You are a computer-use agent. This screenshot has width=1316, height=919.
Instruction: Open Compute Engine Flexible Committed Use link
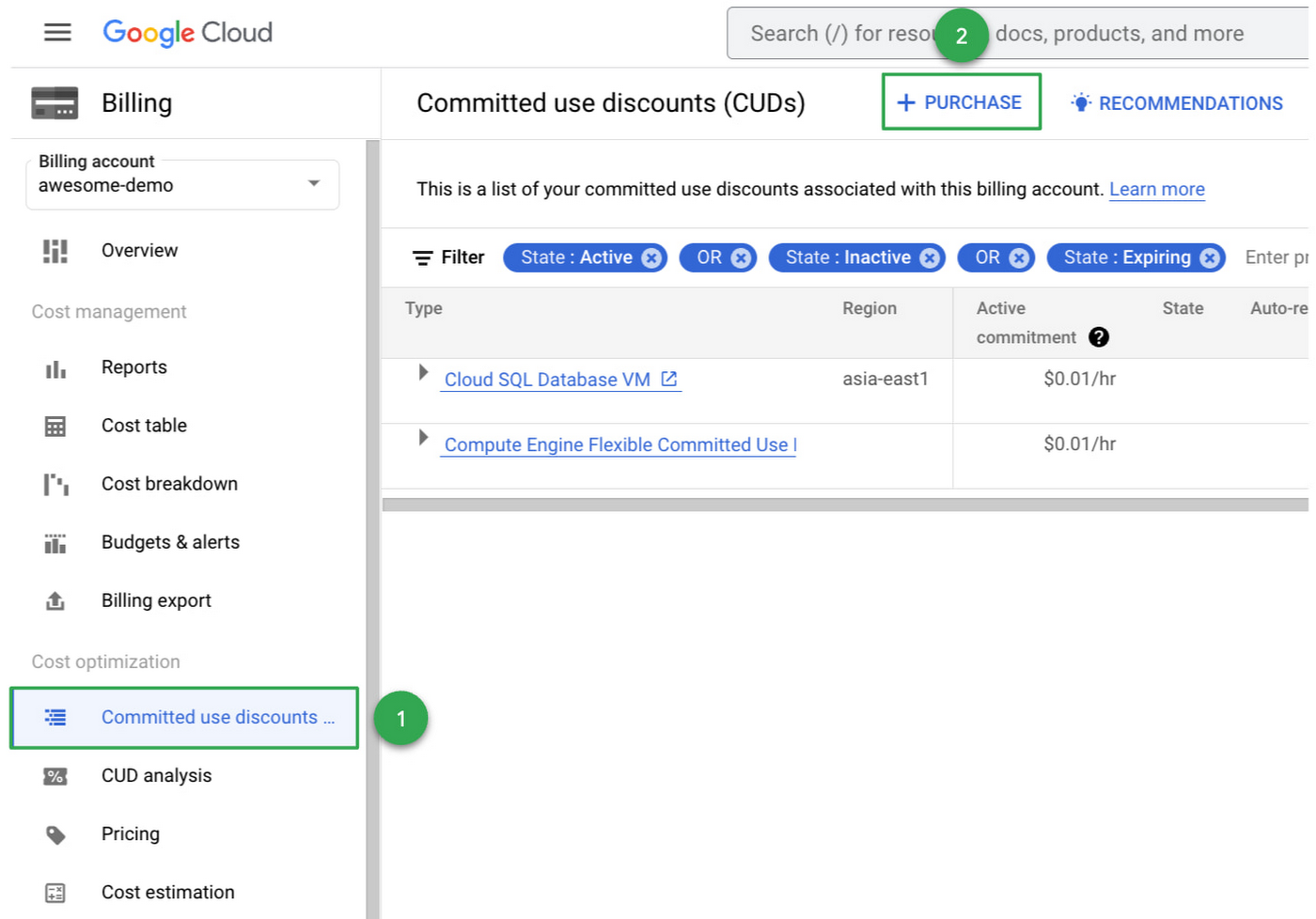[620, 444]
